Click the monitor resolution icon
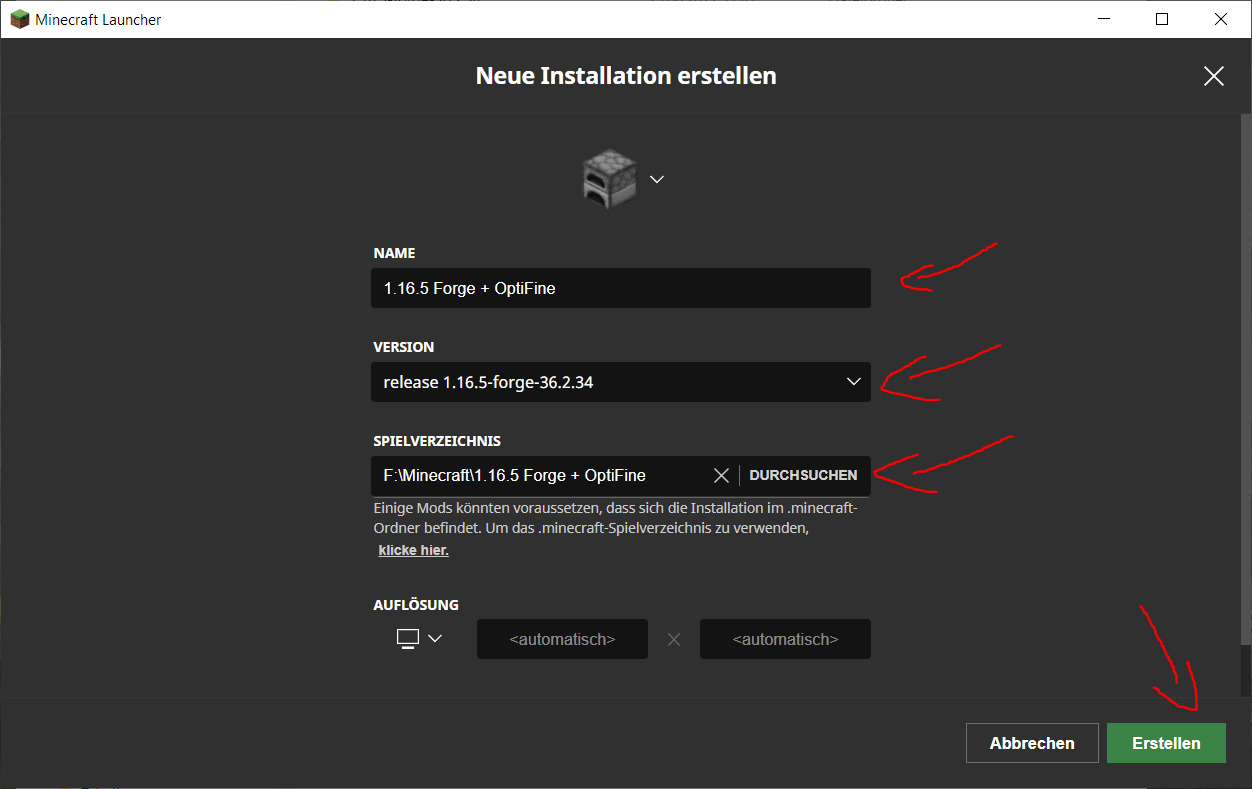Image resolution: width=1252 pixels, height=789 pixels. tap(407, 638)
